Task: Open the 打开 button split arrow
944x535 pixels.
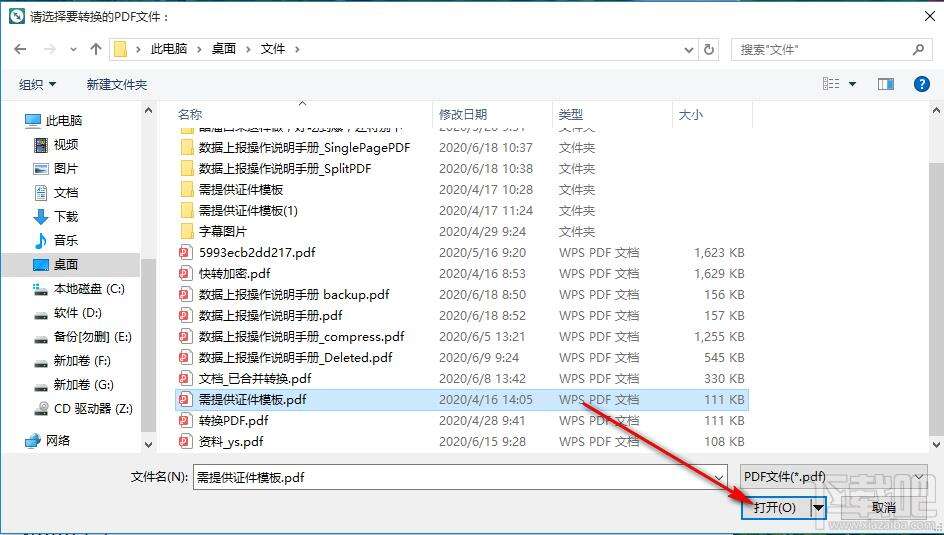Action: tap(818, 508)
